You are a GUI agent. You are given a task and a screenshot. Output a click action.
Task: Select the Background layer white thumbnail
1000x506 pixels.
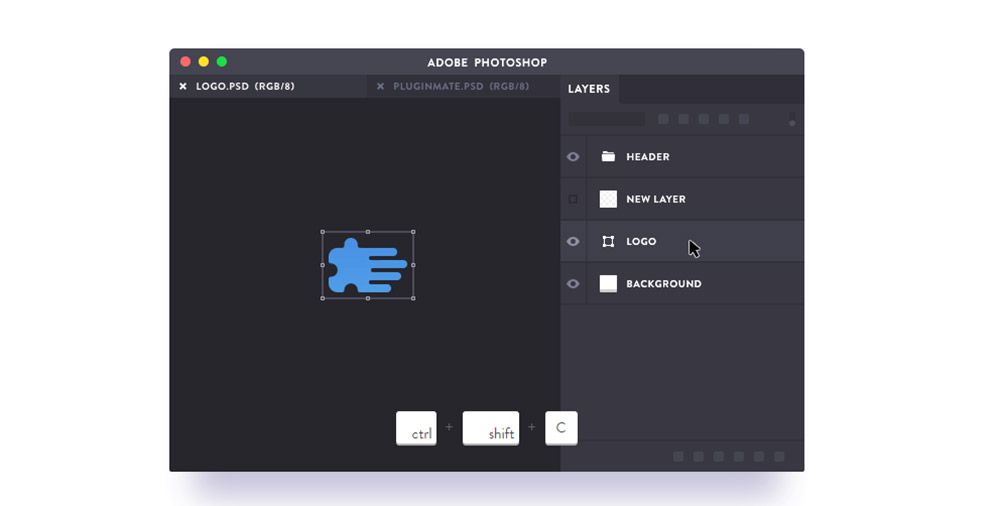coord(608,284)
